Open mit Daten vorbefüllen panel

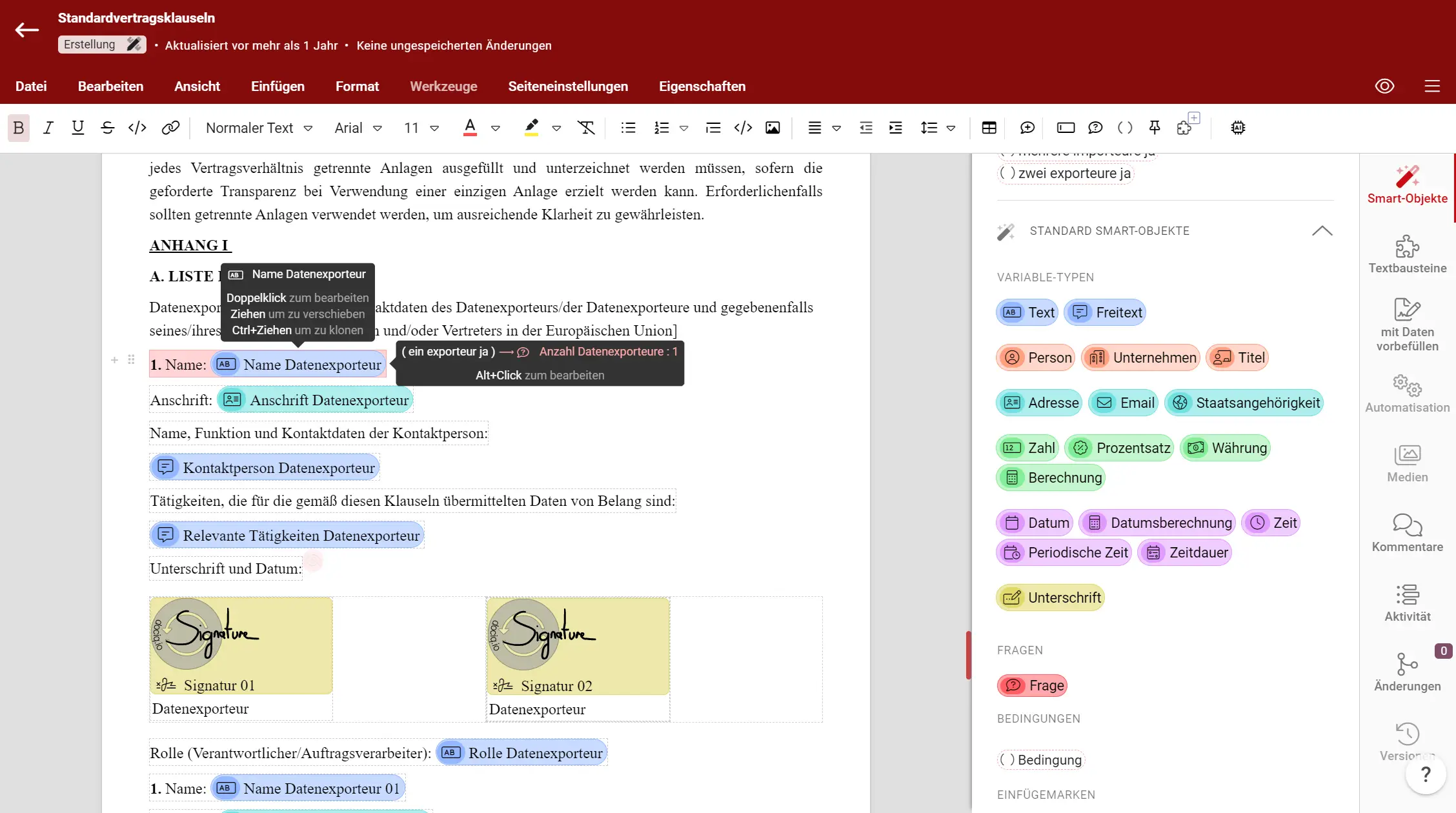[x=1407, y=325]
